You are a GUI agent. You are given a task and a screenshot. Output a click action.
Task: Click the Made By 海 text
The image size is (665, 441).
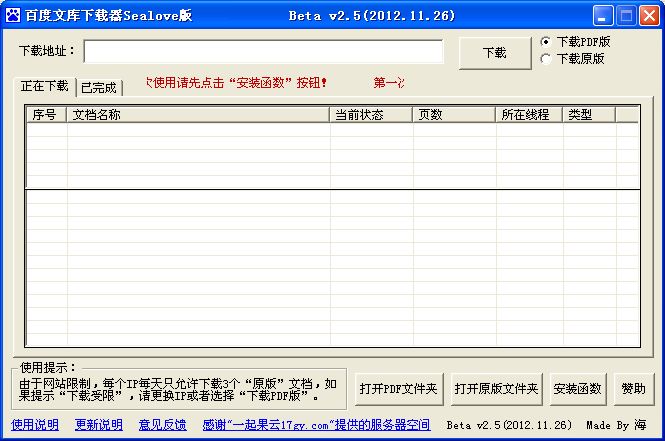[x=617, y=425]
